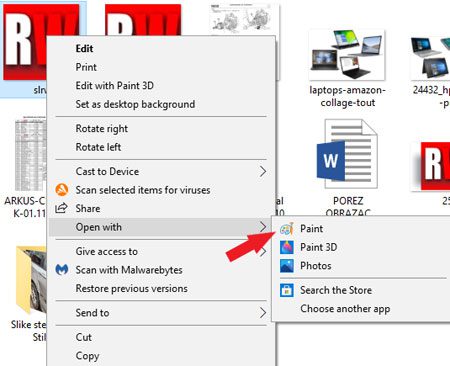
Task: Click the Malwarebytes logo icon
Action: [62, 270]
